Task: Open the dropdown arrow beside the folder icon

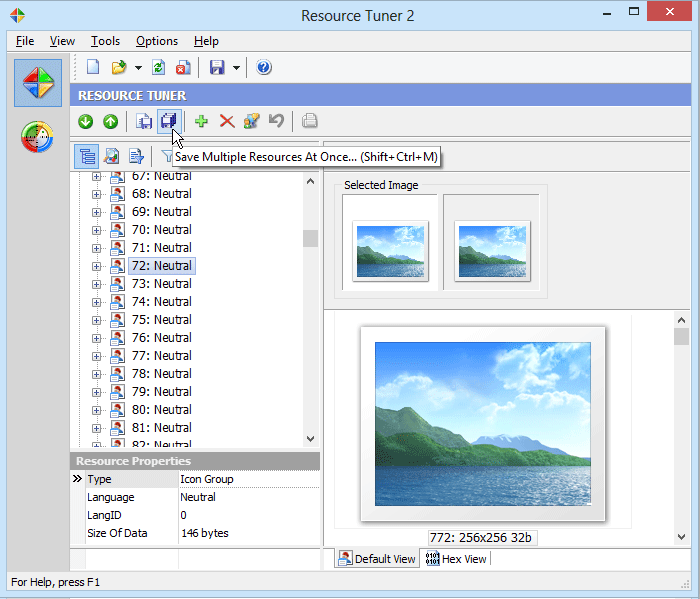Action: [x=138, y=68]
